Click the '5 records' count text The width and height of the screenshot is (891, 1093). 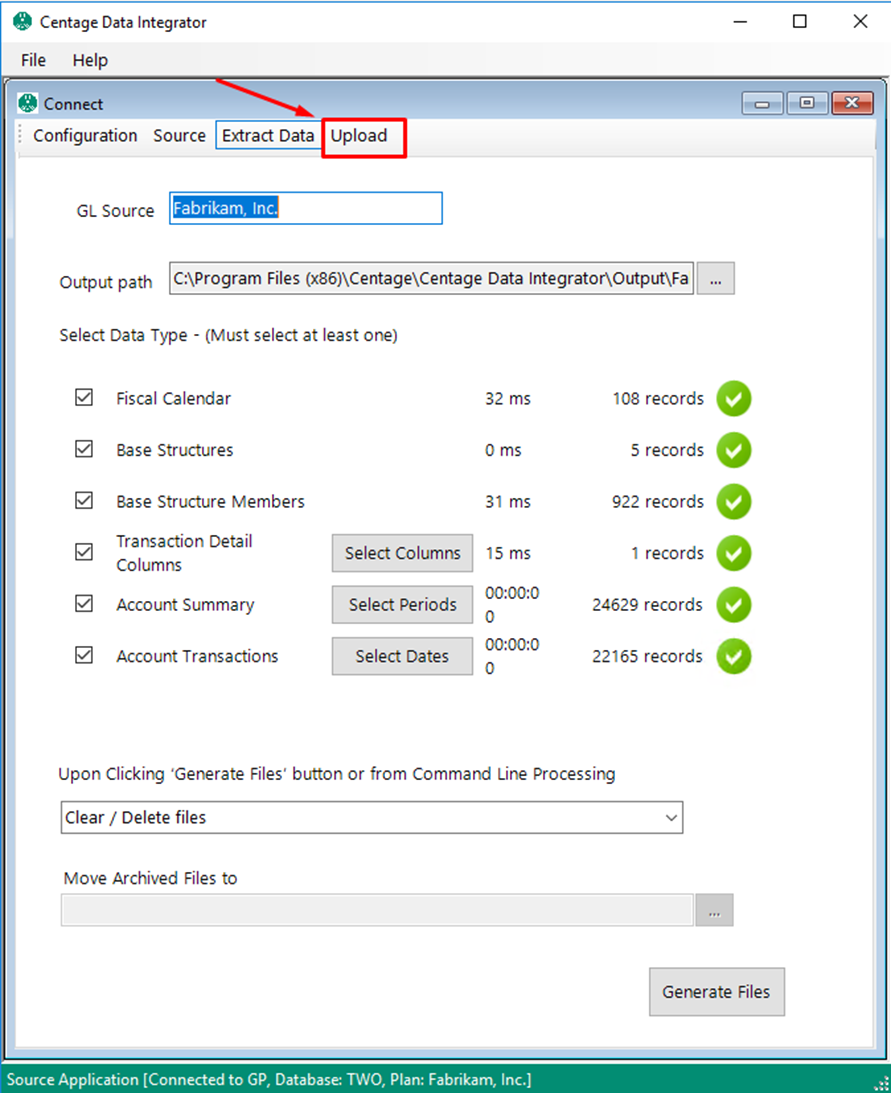[667, 450]
